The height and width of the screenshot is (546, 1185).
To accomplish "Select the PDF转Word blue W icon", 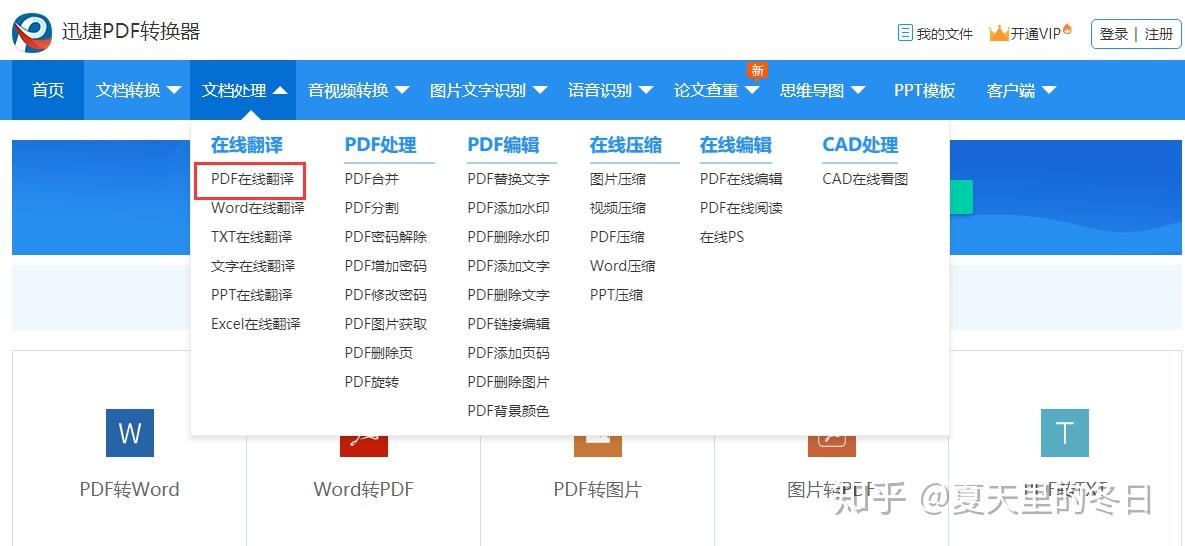I will [130, 433].
